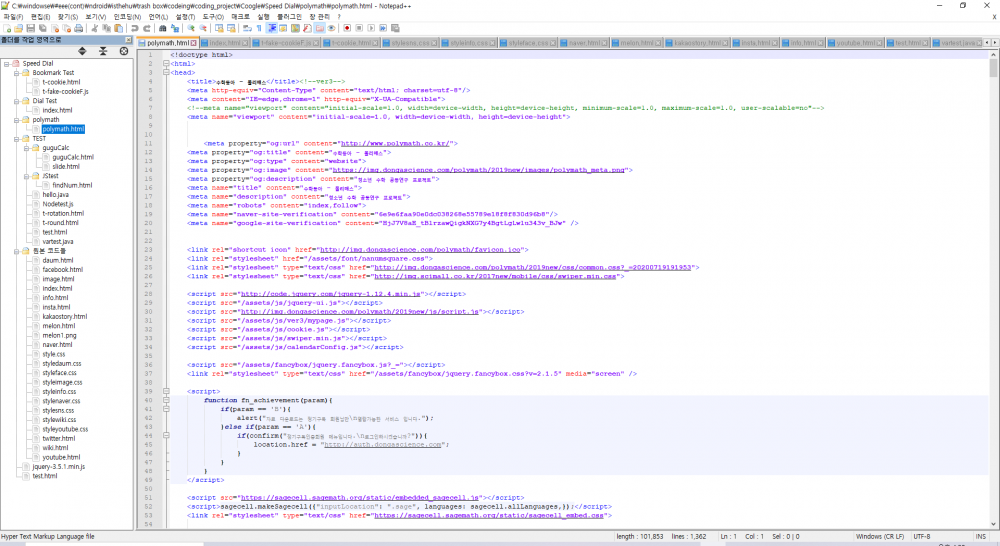Collapse the TEST folder node

(x=17, y=138)
